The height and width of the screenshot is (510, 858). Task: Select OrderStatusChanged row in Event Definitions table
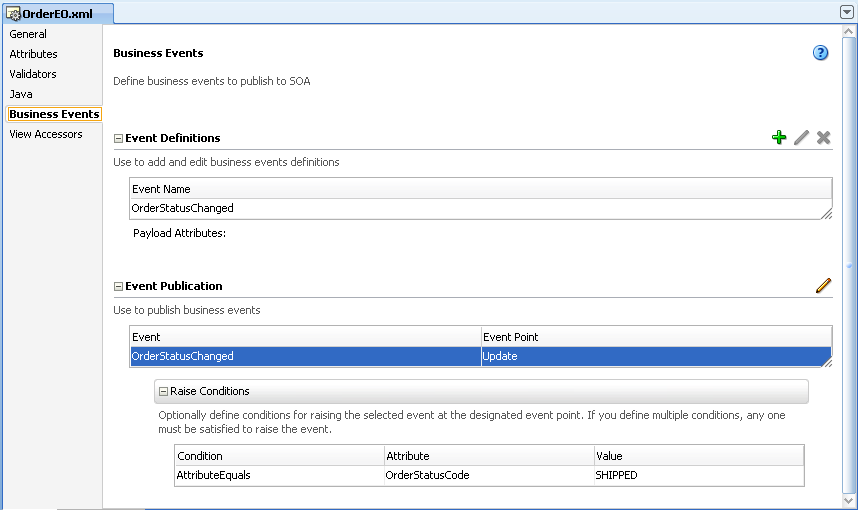coord(183,209)
